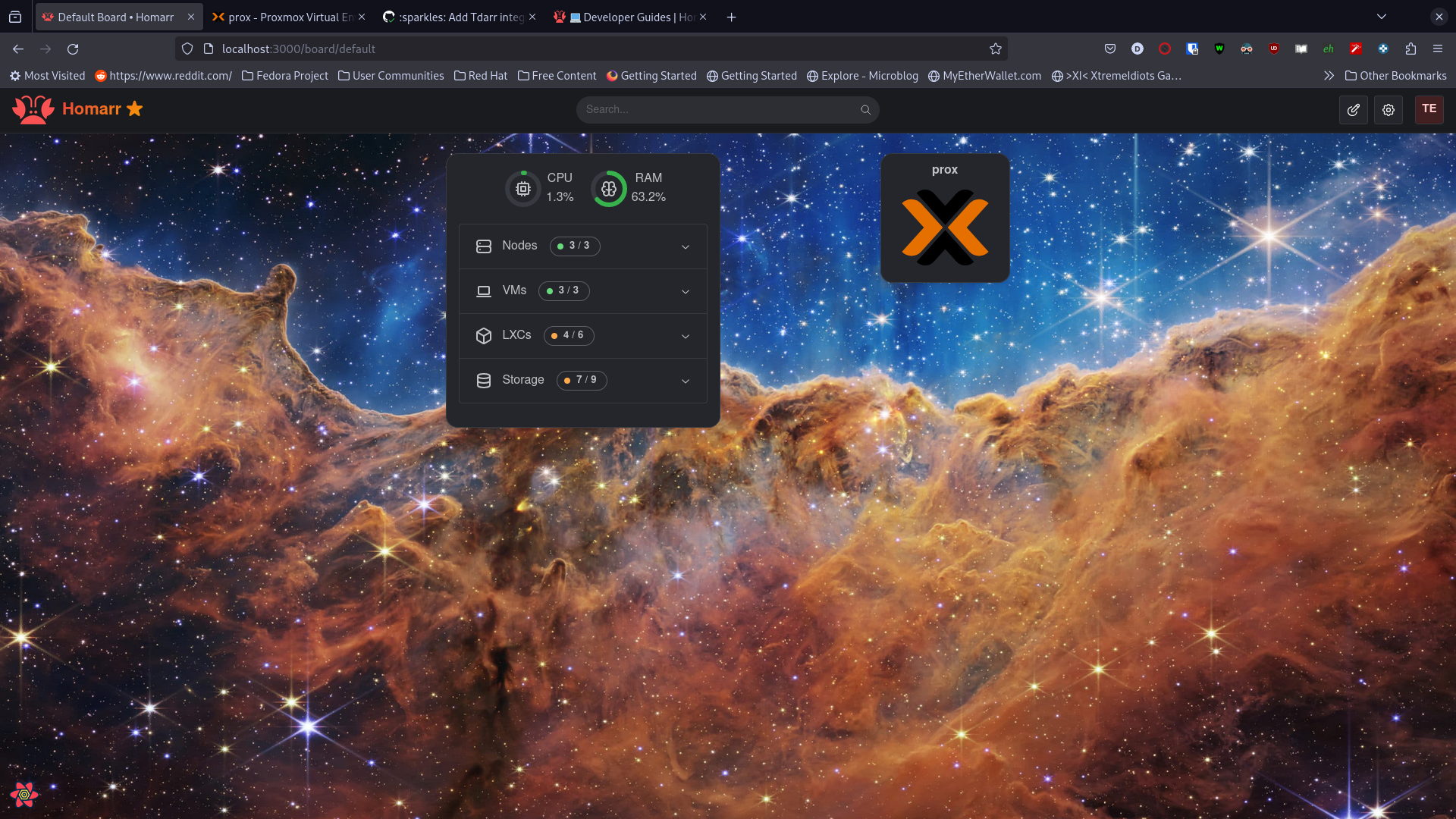This screenshot has height=819, width=1456.
Task: Click the RAM 63.2% reading
Action: 648,197
